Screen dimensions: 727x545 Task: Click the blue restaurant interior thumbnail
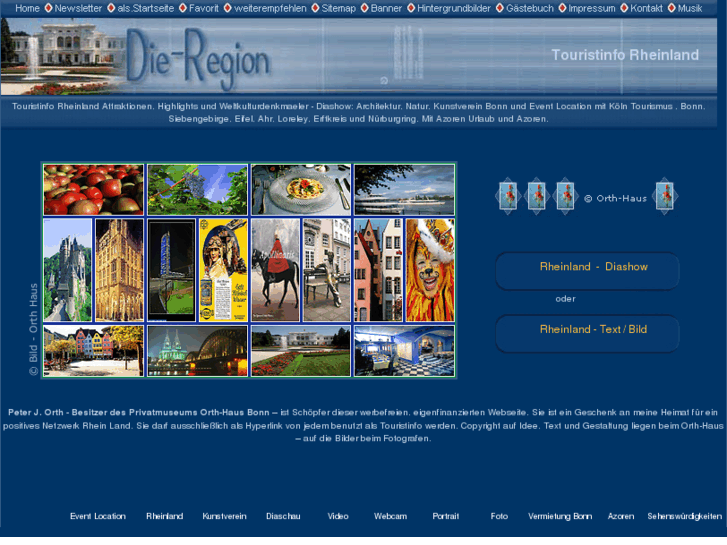point(404,351)
